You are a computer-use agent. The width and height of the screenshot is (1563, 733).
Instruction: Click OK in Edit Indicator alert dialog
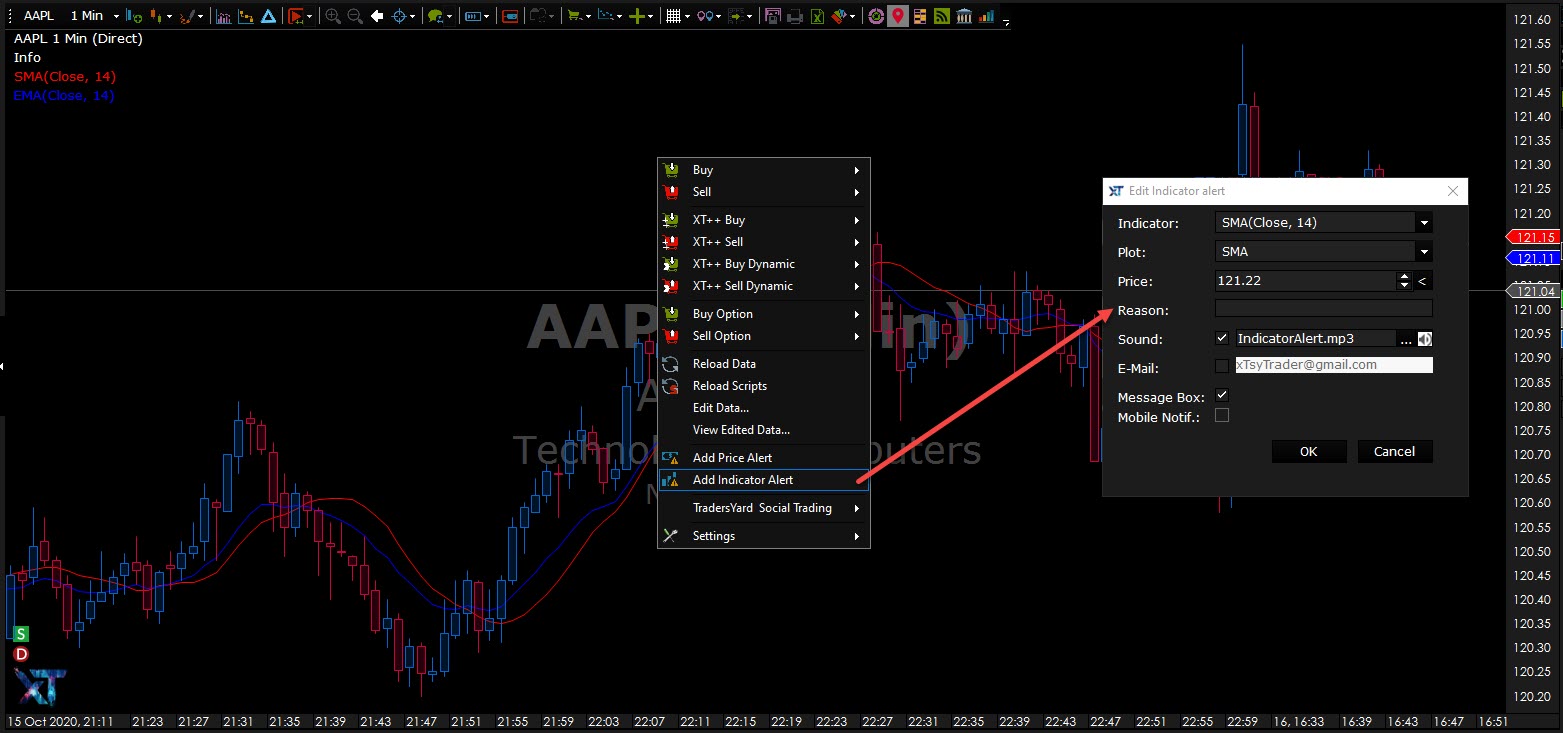[x=1308, y=451]
